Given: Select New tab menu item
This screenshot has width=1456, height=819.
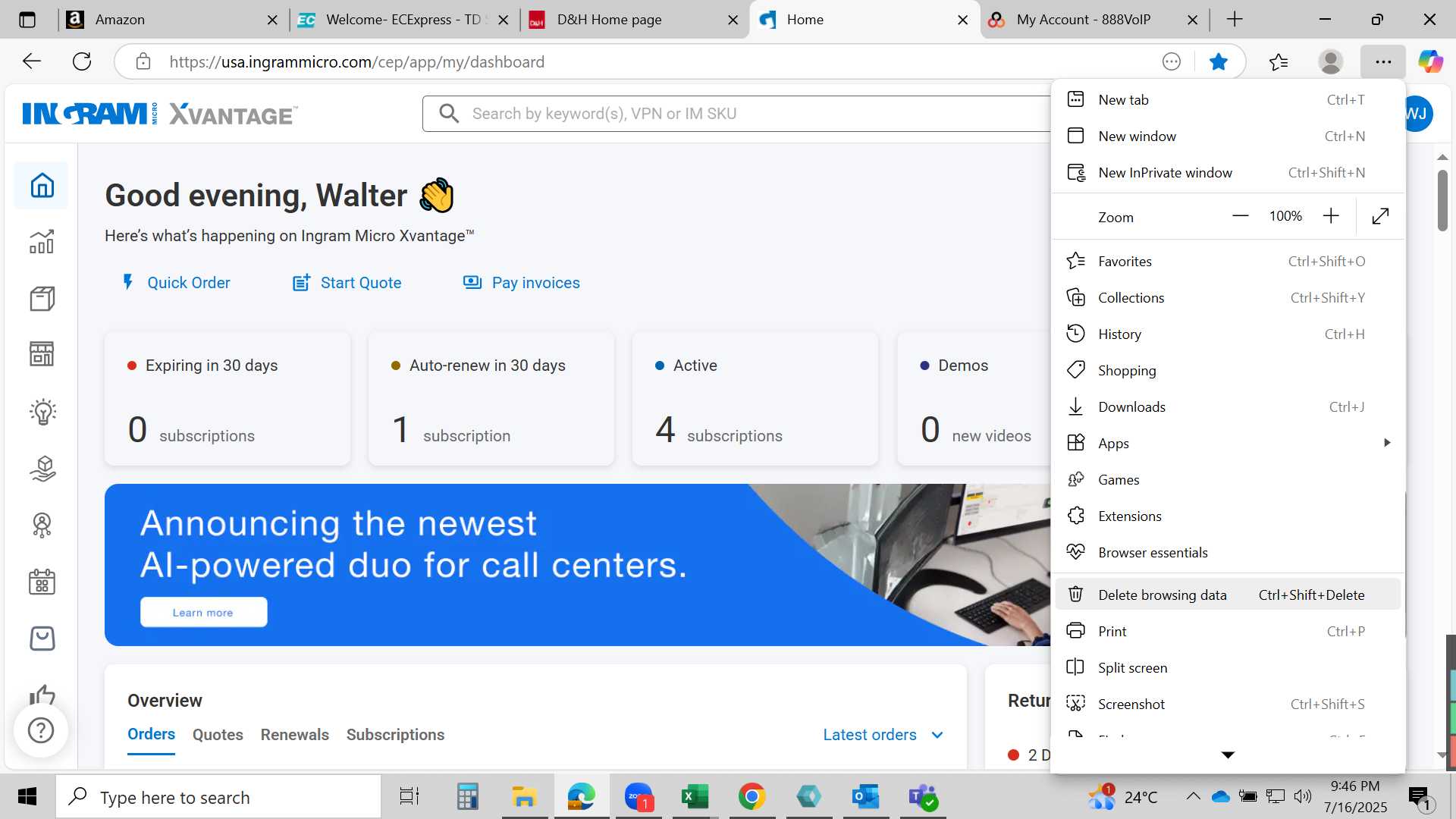Looking at the screenshot, I should 1228,100.
